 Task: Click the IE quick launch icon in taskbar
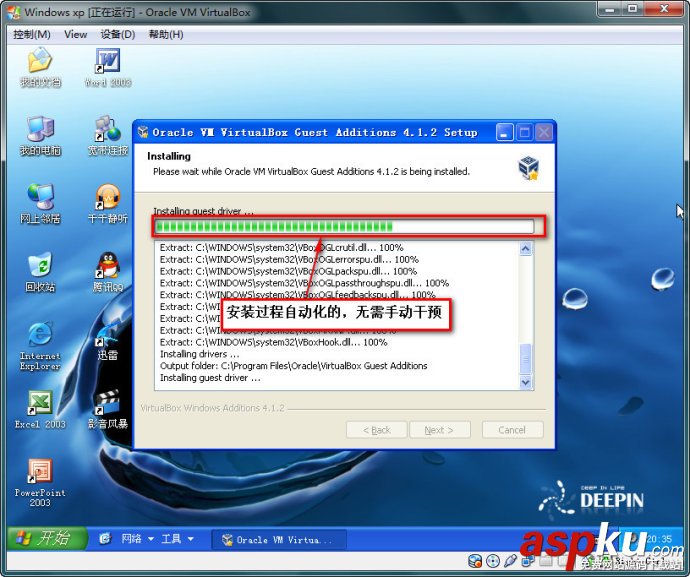[105, 538]
